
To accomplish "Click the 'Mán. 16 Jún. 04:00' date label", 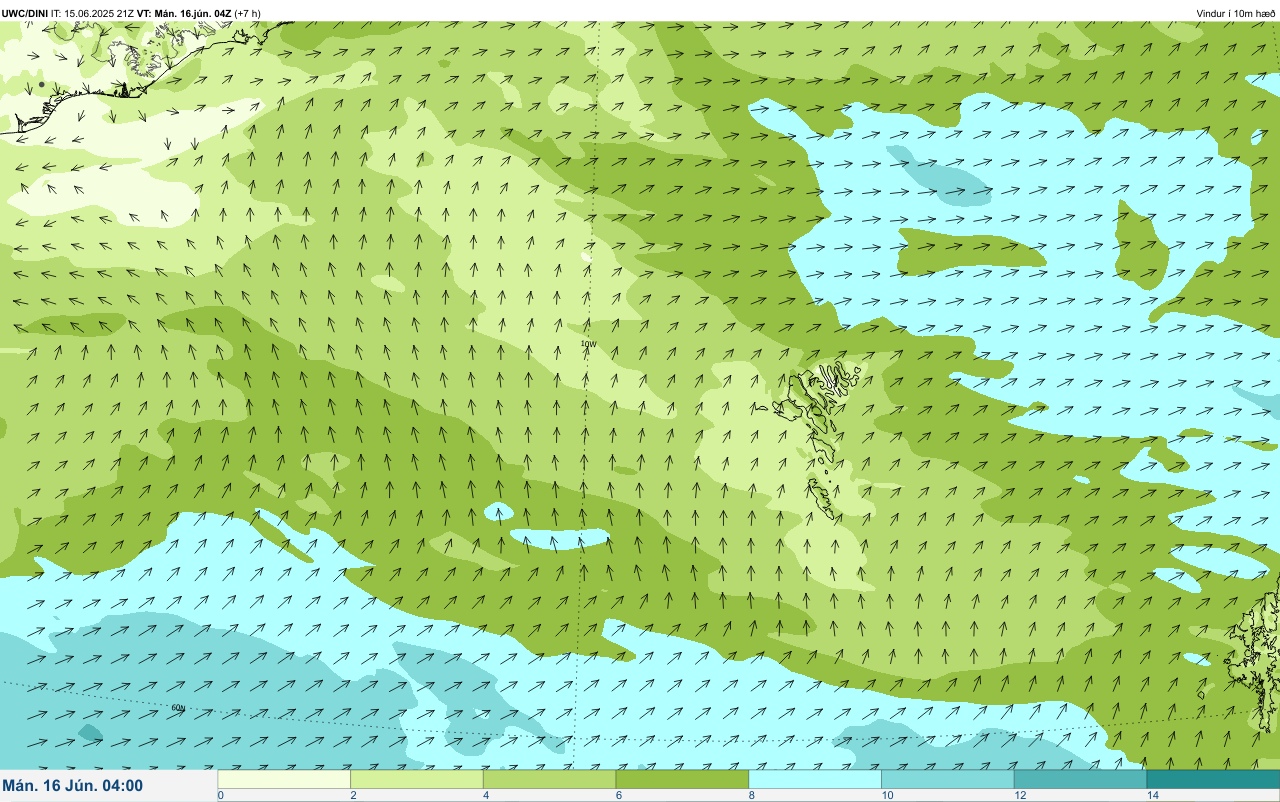I will pyautogui.click(x=73, y=786).
